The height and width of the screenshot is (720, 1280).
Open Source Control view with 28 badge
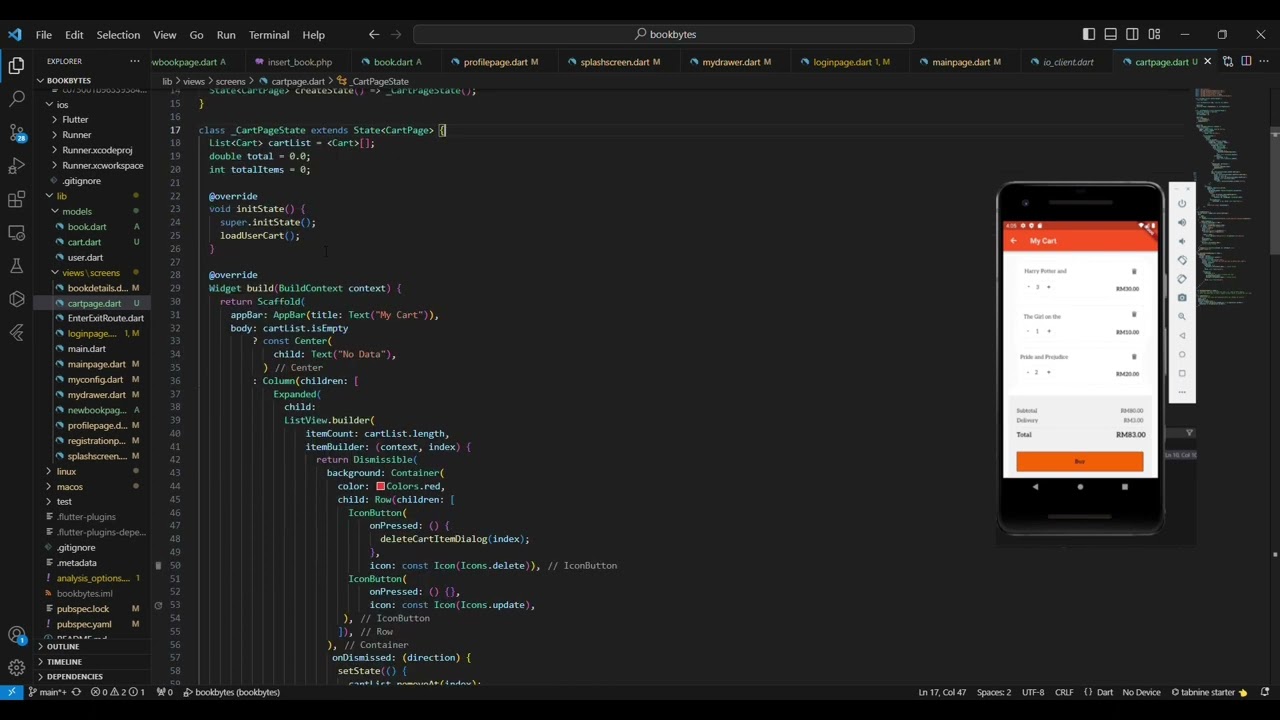(x=16, y=132)
